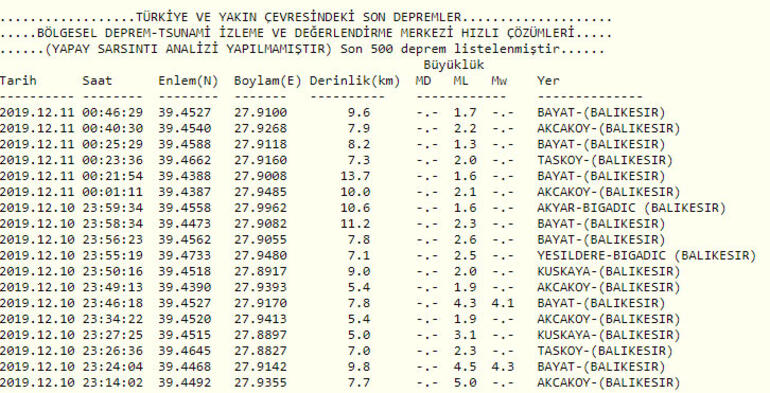Click ML value 2.2
The width and height of the screenshot is (770, 393).
465,129
